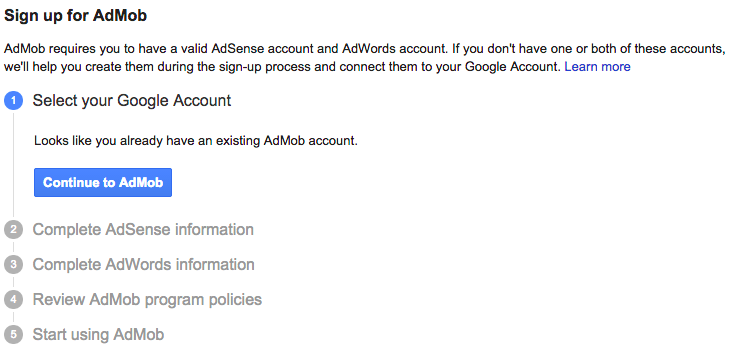Open the 'Learn more' link

coord(597,67)
